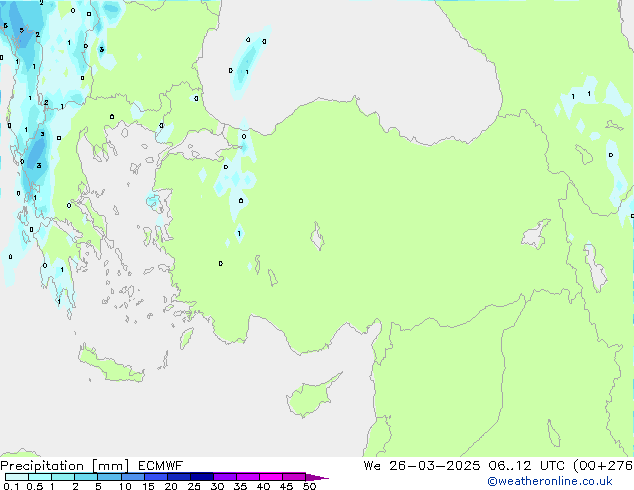634x490 pixels.
Task: Click the 25–30 mm navy legend swatch
Action: point(202,477)
